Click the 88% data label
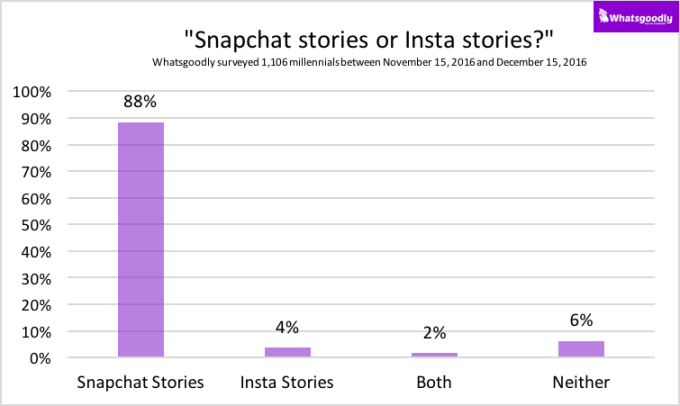Screen dimensions: 680x406 (141, 102)
